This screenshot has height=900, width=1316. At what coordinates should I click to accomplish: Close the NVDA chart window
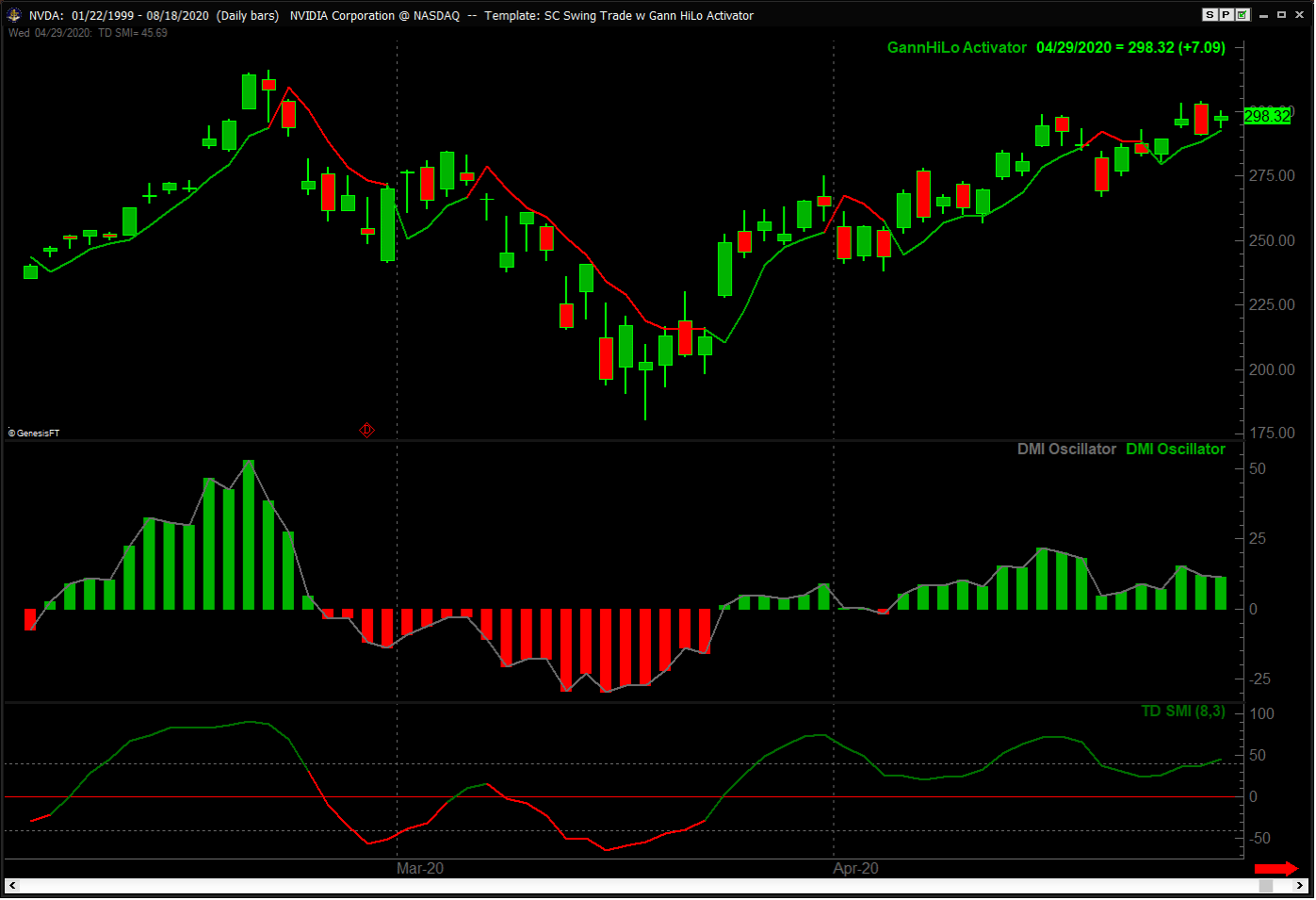[1298, 15]
